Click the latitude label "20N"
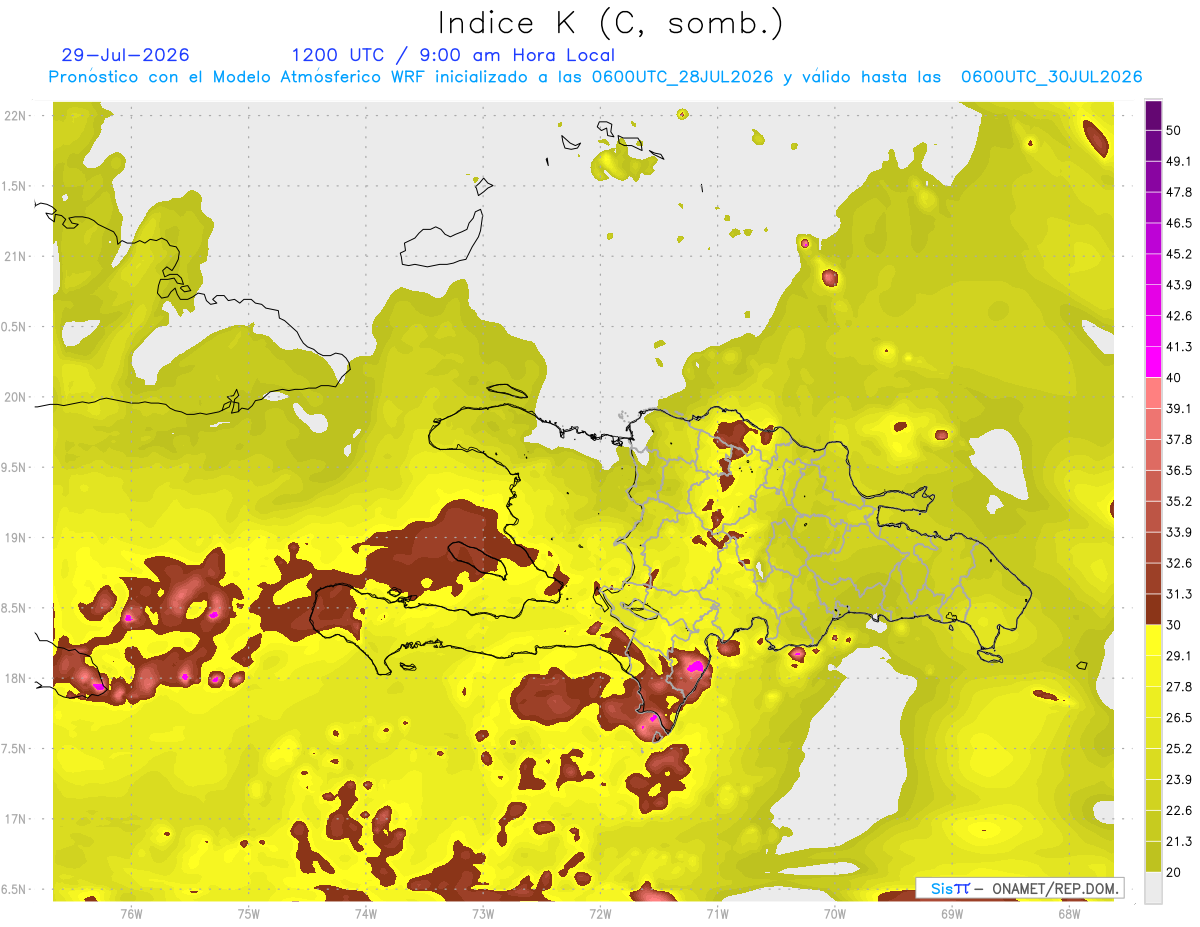Viewport: 1200px width, 927px height. click(x=17, y=398)
